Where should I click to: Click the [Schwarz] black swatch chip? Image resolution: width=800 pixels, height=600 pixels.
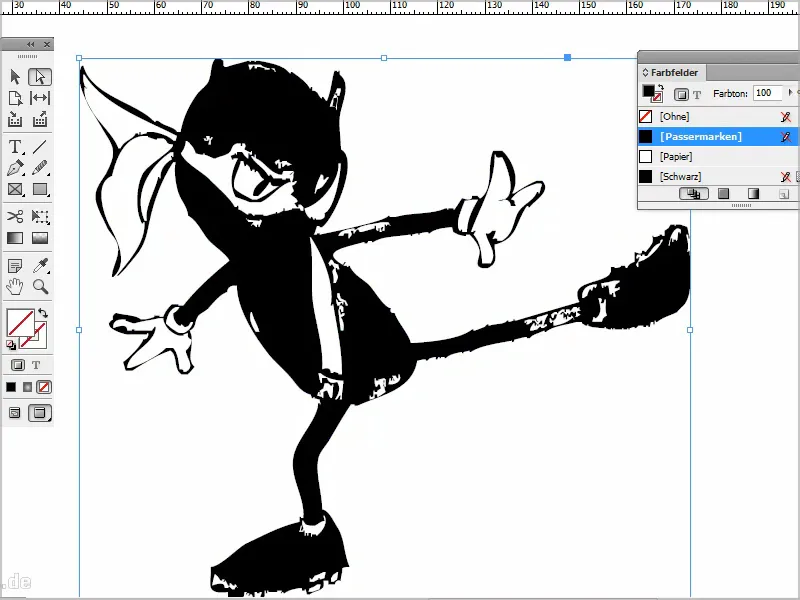(646, 177)
